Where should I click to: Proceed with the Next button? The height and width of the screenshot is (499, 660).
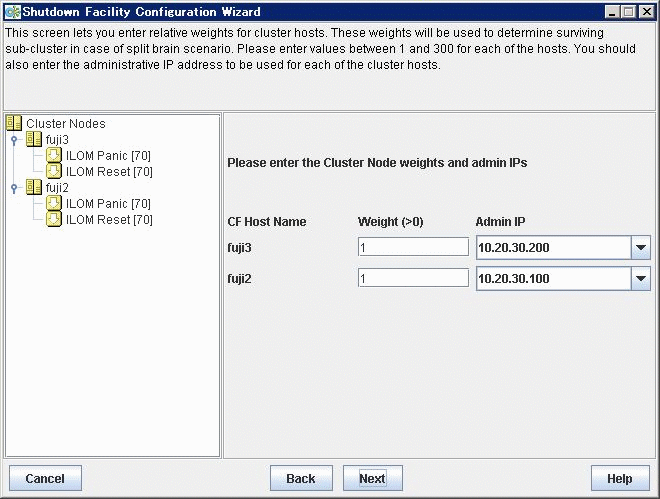[x=373, y=478]
